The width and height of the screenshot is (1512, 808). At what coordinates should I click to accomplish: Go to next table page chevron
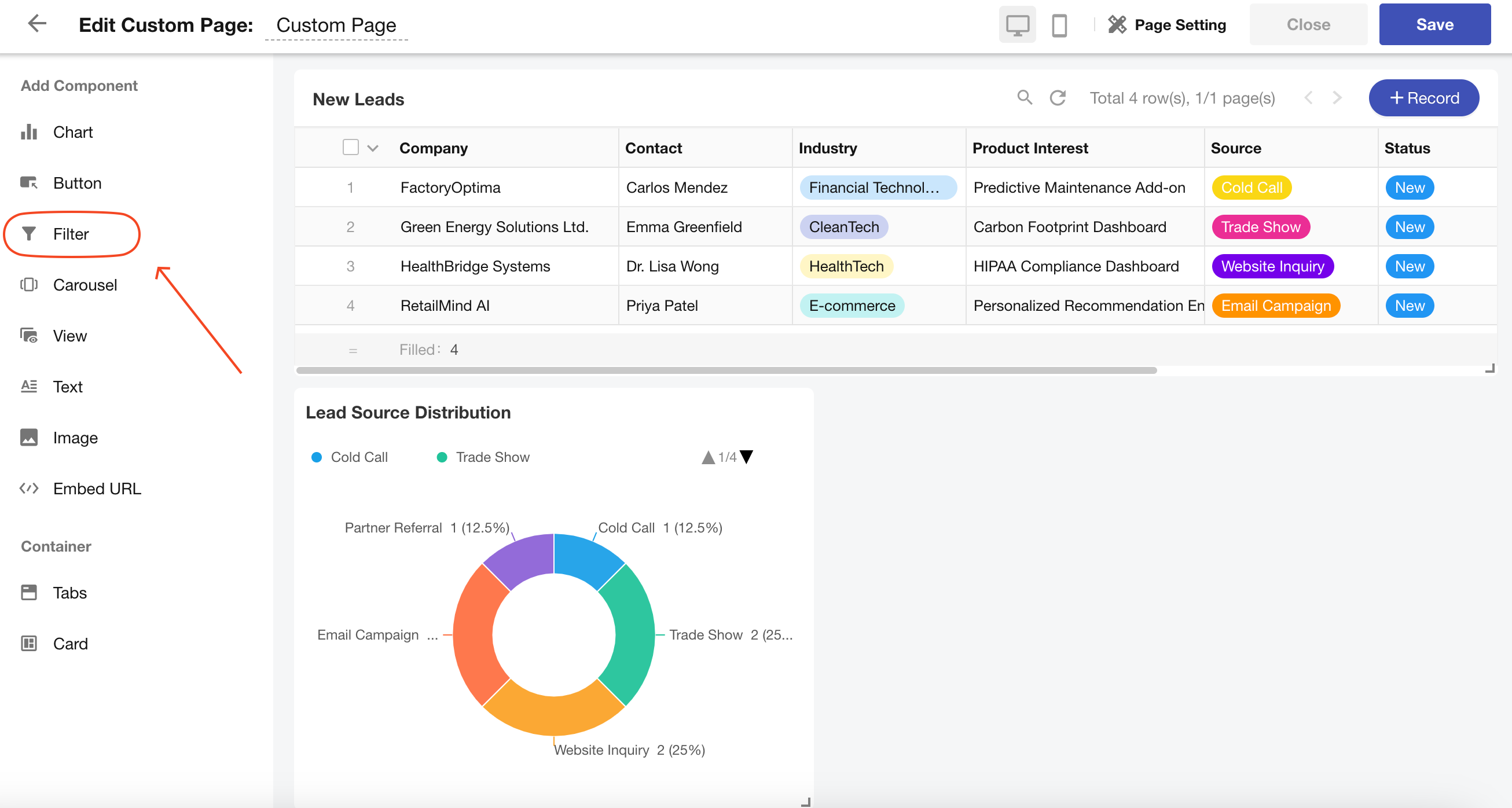(1337, 97)
